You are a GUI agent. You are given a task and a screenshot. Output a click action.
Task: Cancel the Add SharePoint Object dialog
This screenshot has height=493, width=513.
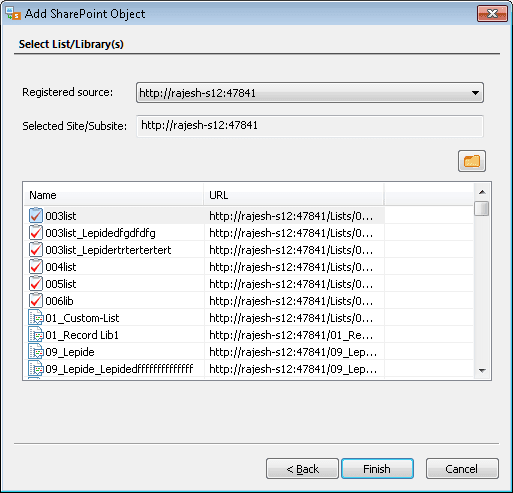click(462, 469)
